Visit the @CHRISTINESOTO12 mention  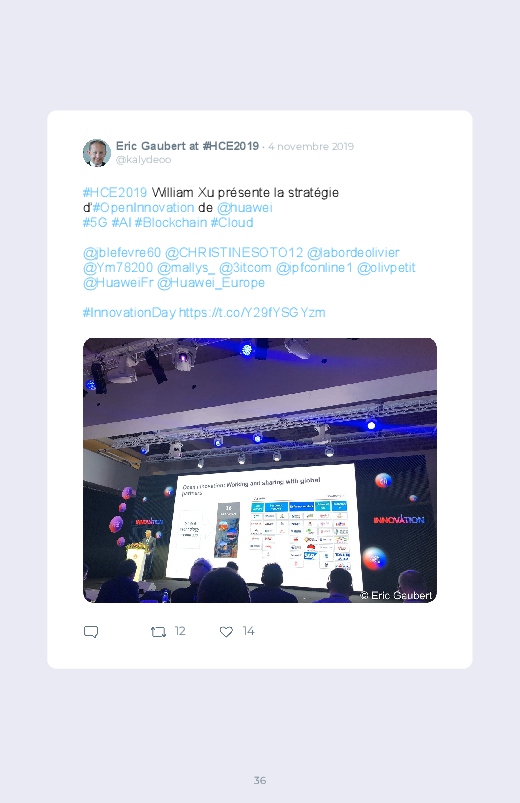[234, 252]
